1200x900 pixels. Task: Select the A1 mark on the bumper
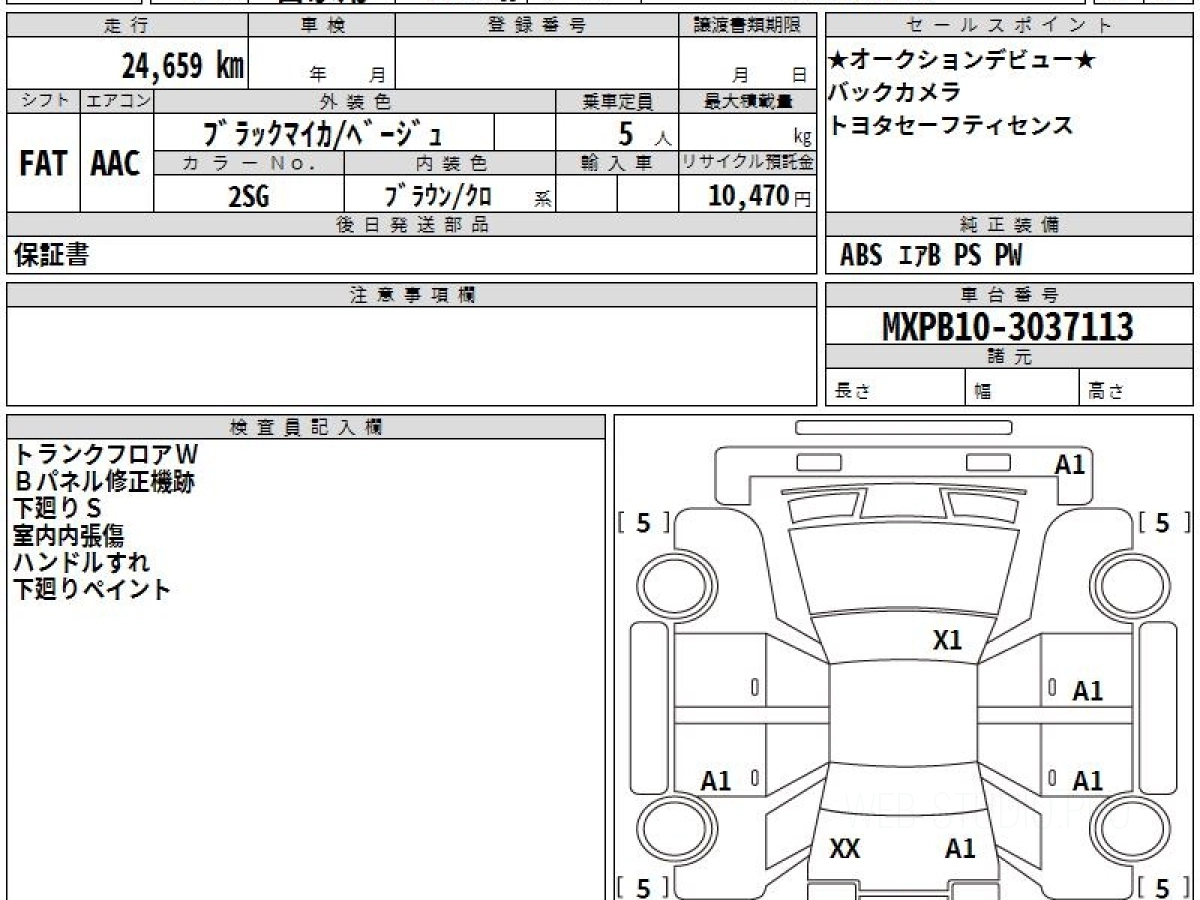[1070, 464]
